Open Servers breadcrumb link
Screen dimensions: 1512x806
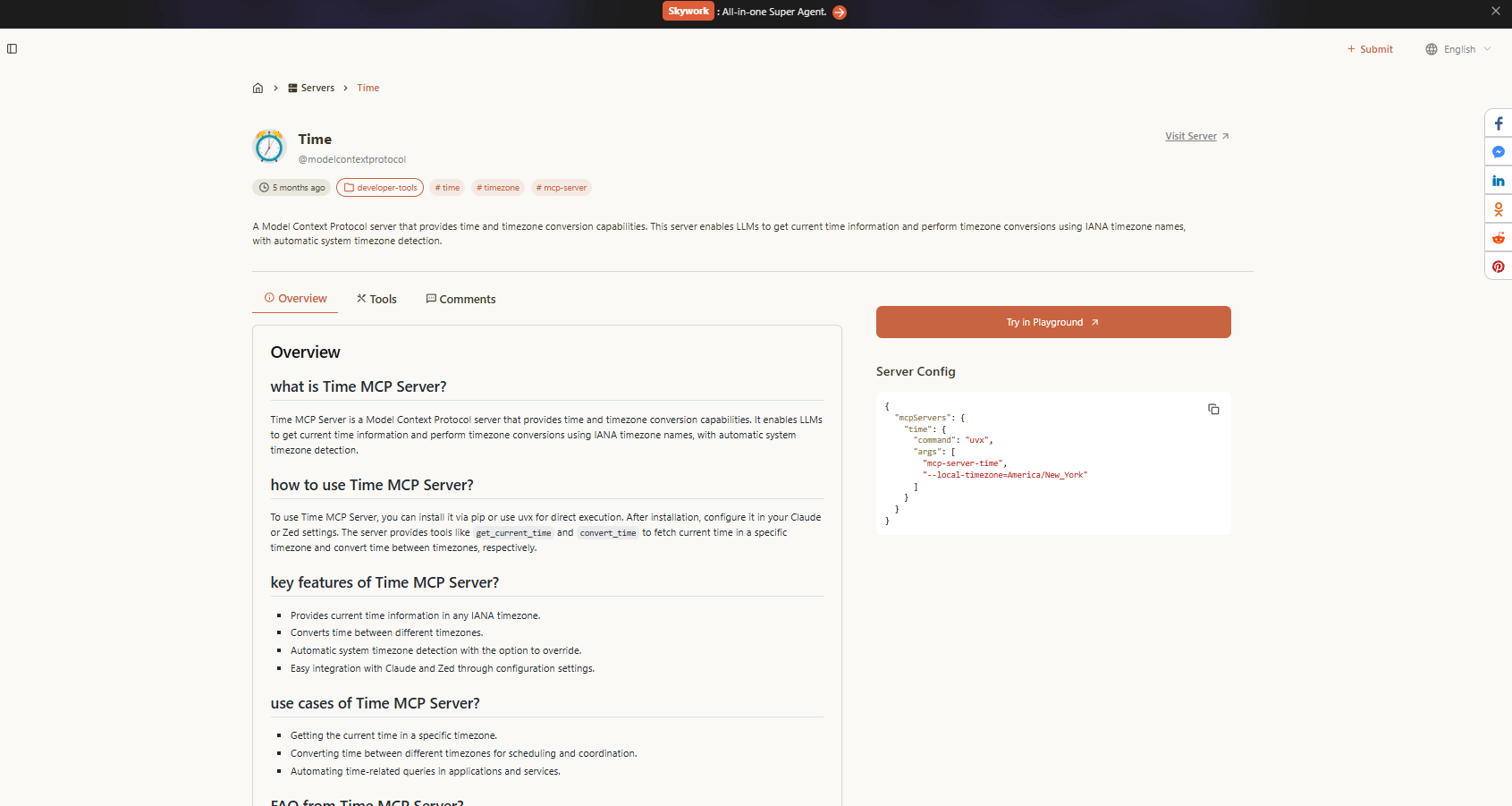click(x=311, y=88)
